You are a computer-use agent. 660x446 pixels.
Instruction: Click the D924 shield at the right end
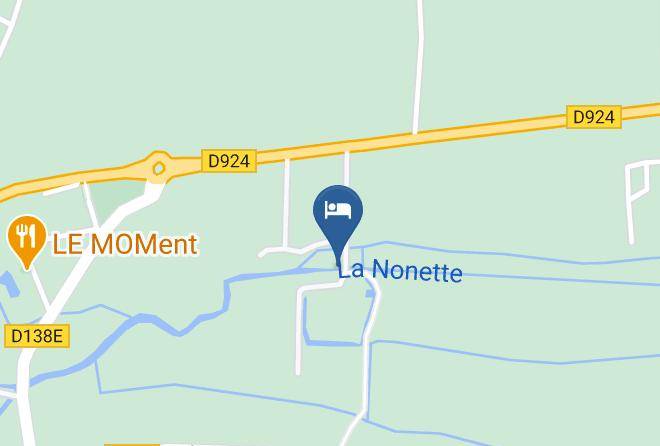(x=594, y=117)
